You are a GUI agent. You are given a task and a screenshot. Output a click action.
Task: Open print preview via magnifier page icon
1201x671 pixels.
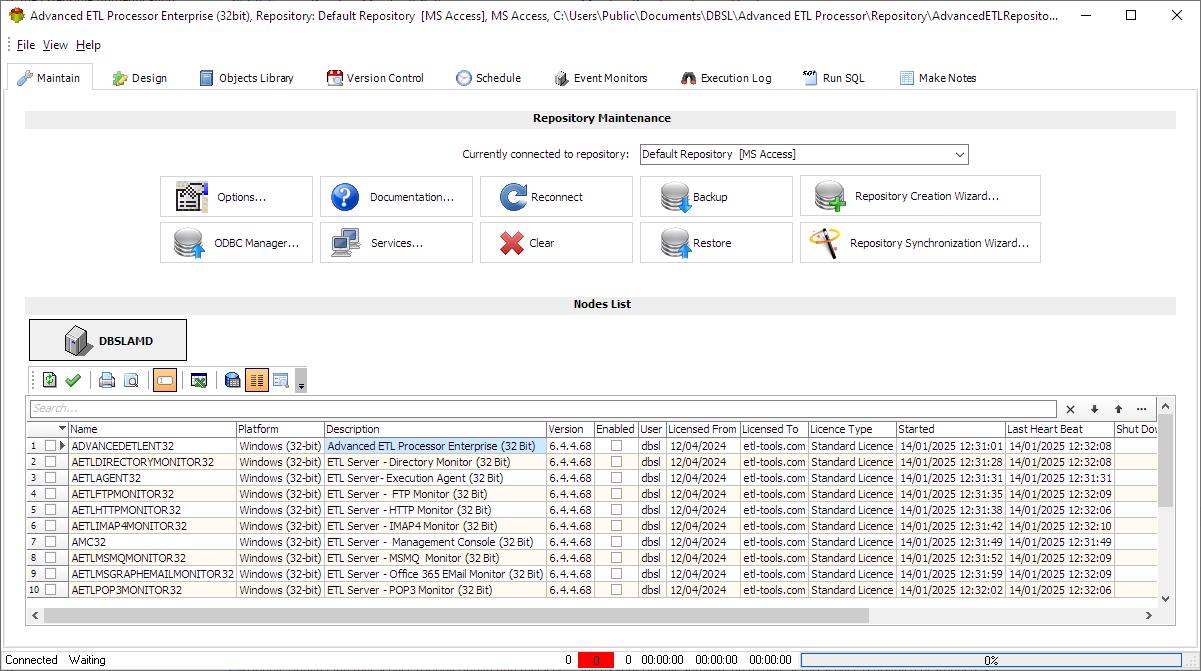coord(131,380)
